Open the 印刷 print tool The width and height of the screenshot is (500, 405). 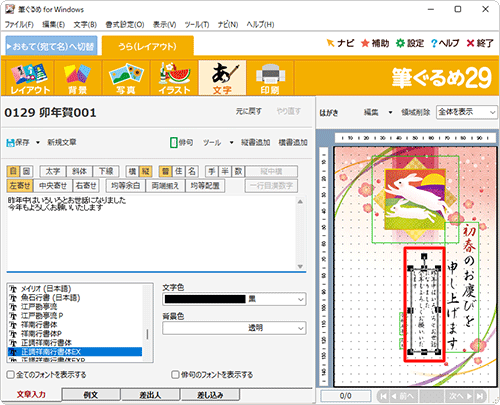click(270, 78)
